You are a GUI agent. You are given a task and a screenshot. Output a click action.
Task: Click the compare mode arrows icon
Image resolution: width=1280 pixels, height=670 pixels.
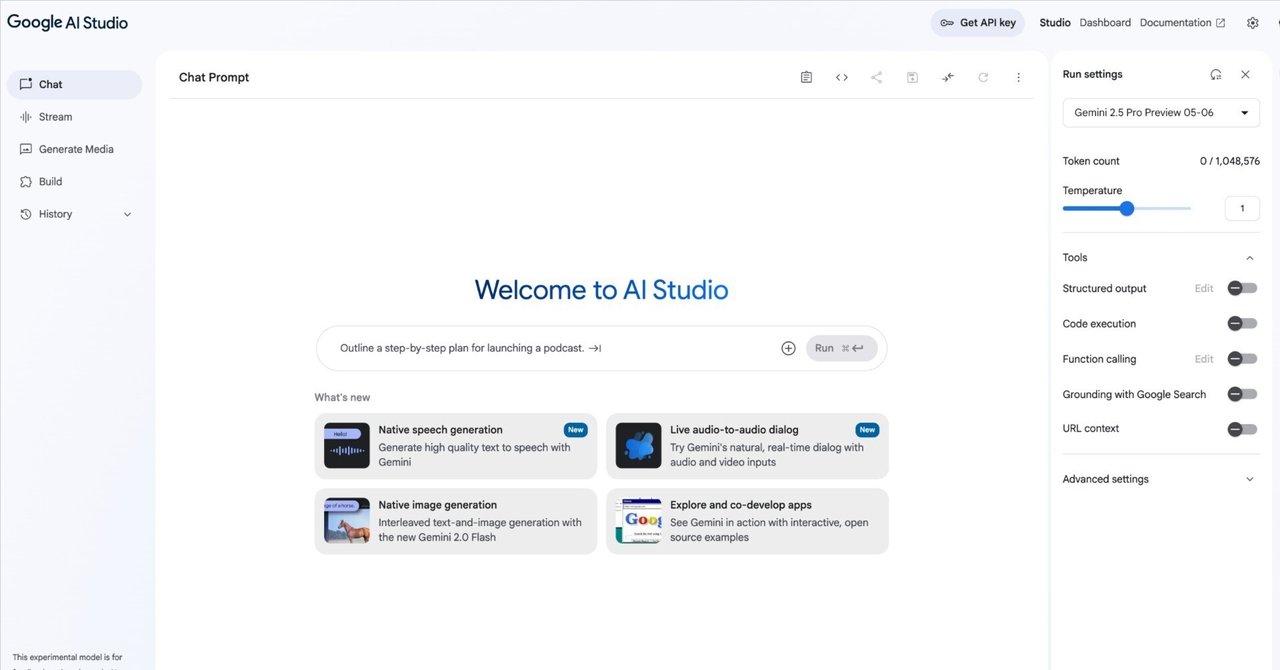pyautogui.click(x=948, y=77)
